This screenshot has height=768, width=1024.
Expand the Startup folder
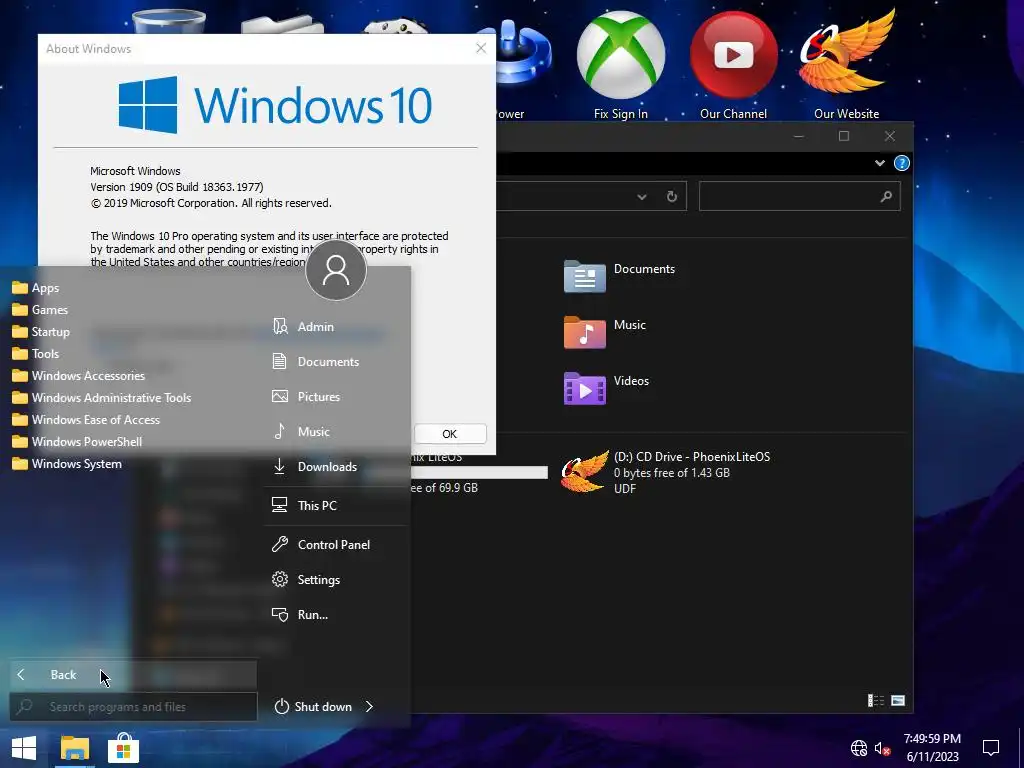point(41,332)
